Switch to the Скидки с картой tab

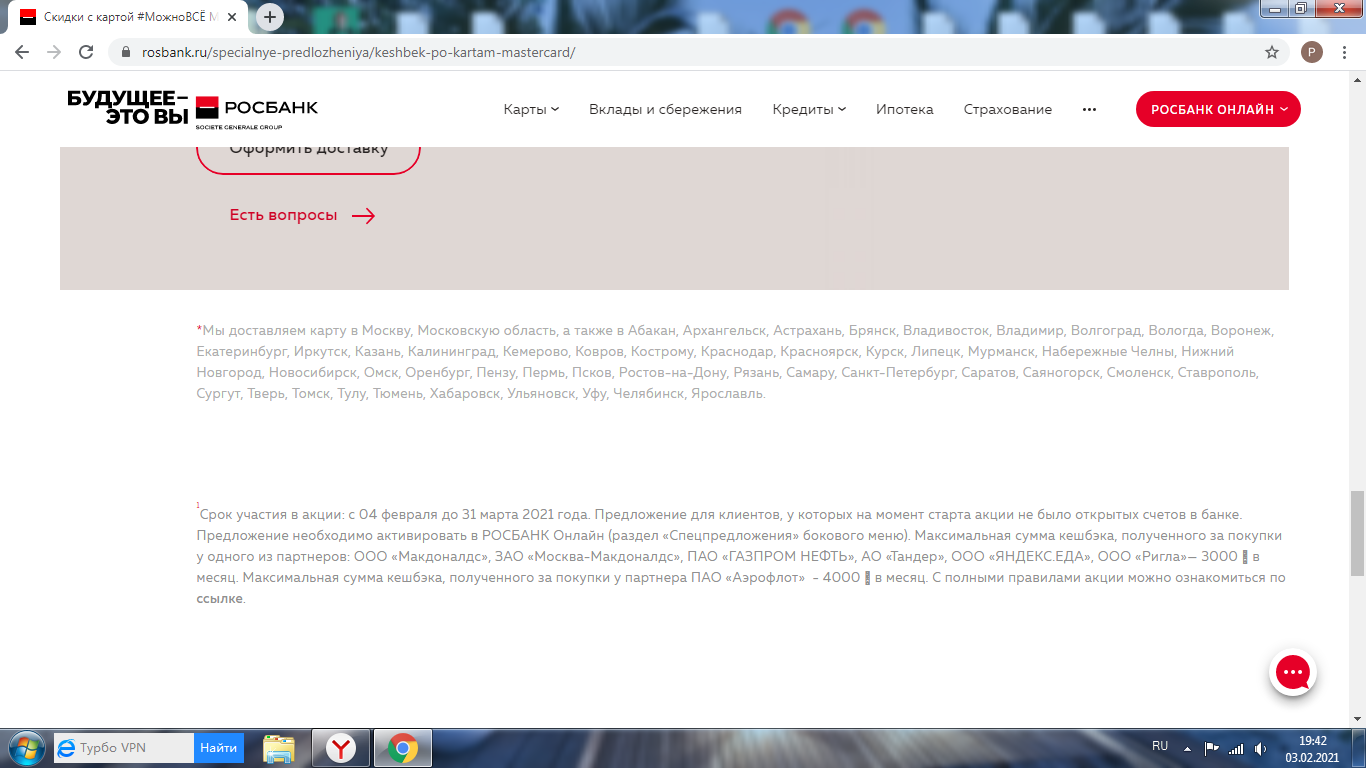[130, 17]
